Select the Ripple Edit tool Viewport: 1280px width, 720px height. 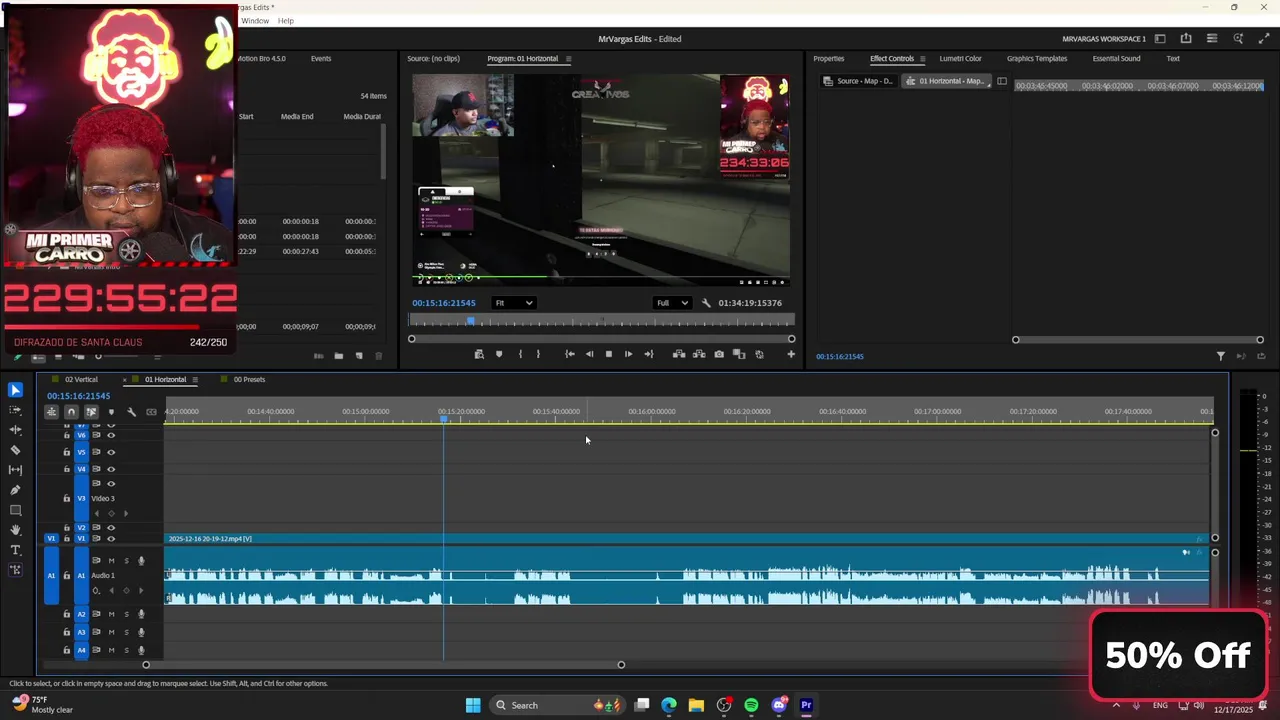click(x=15, y=430)
